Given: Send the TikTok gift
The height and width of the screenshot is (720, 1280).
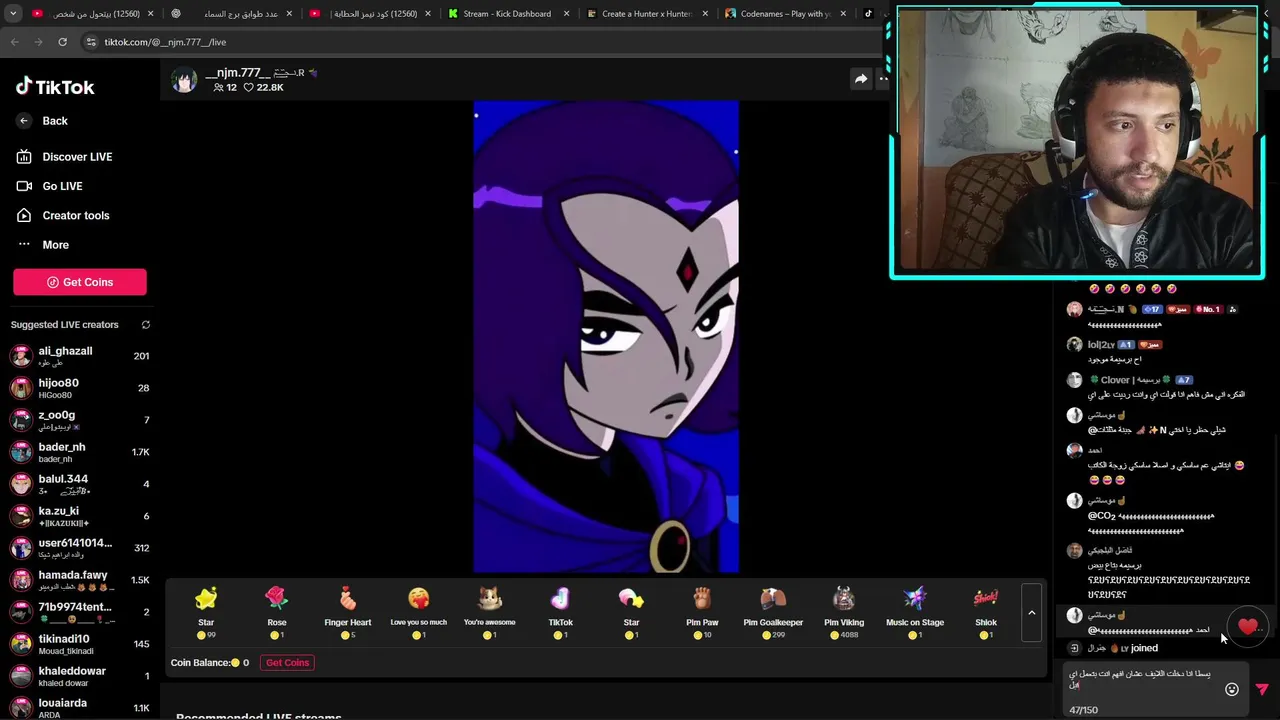Looking at the screenshot, I should (x=560, y=611).
